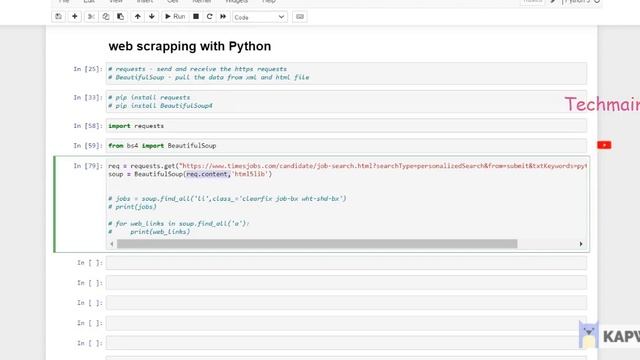This screenshot has height=360, width=640.
Task: Save the notebook with the floppy disk icon
Action: 58,17
